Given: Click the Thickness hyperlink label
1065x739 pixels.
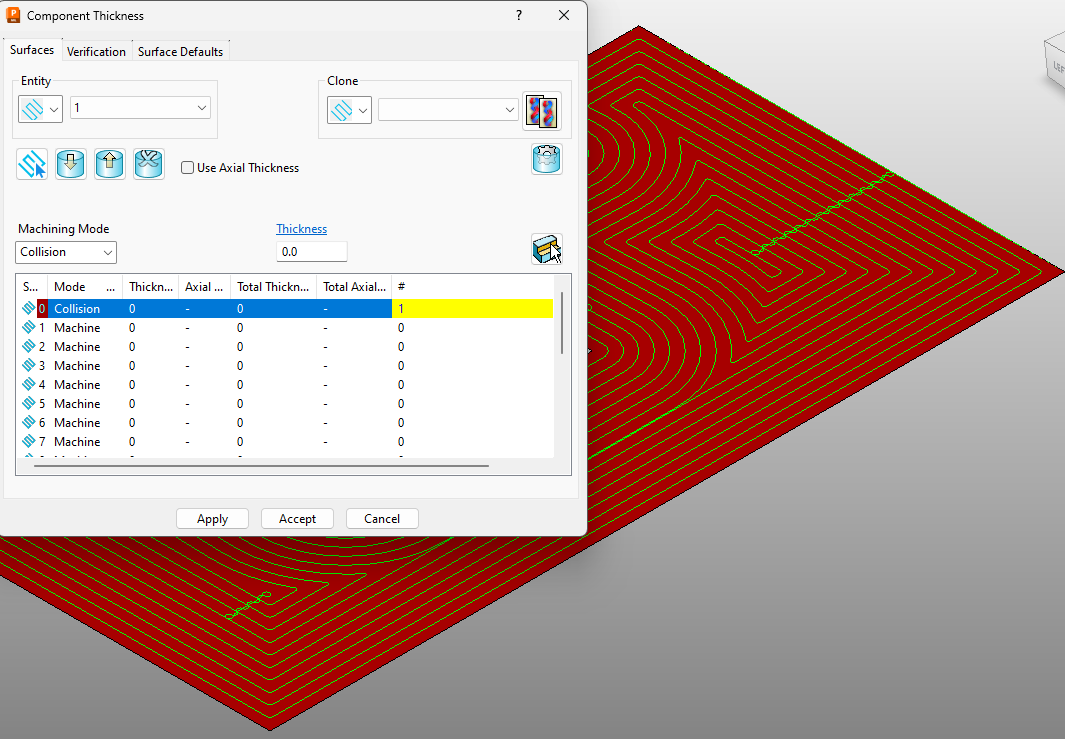Looking at the screenshot, I should point(301,228).
